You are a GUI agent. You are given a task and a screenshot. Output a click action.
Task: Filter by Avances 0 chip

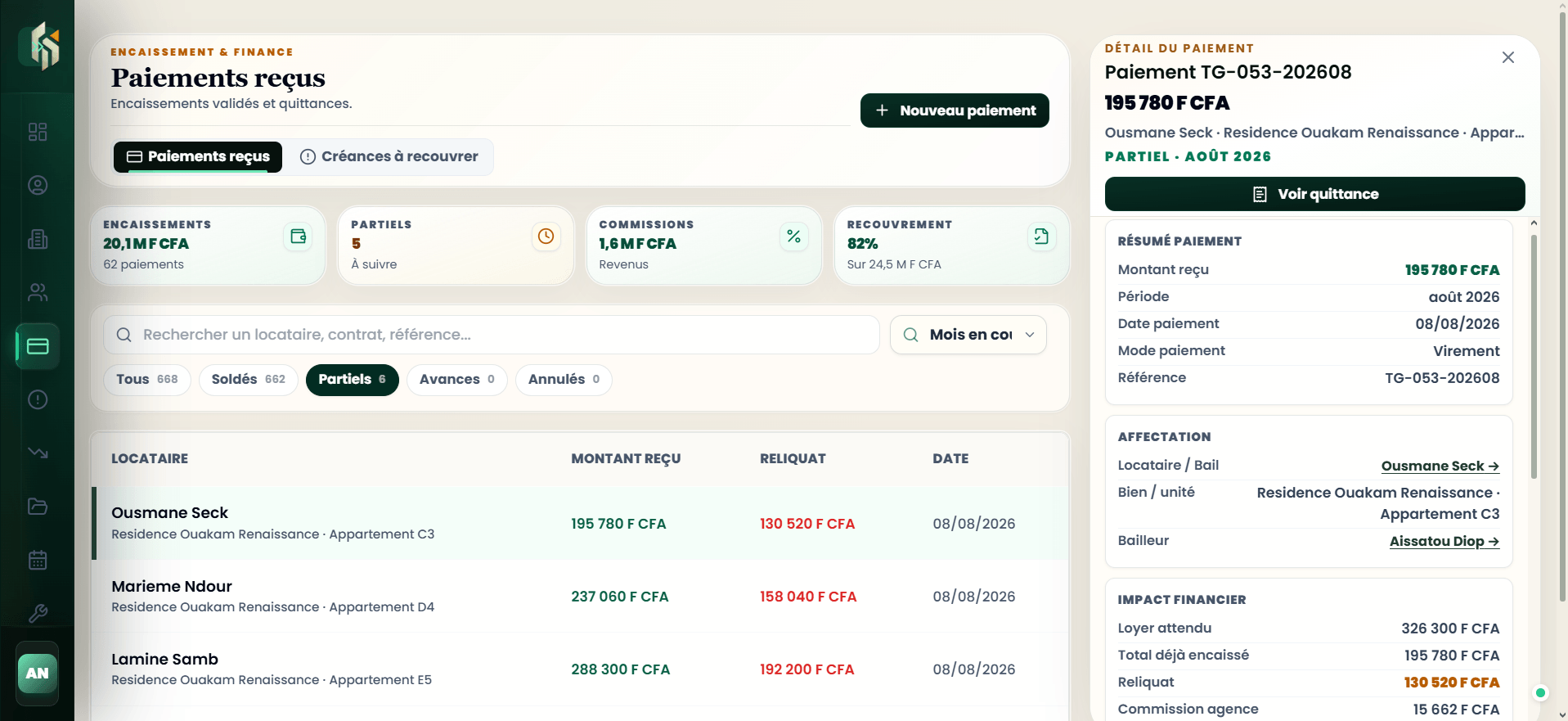pos(457,380)
